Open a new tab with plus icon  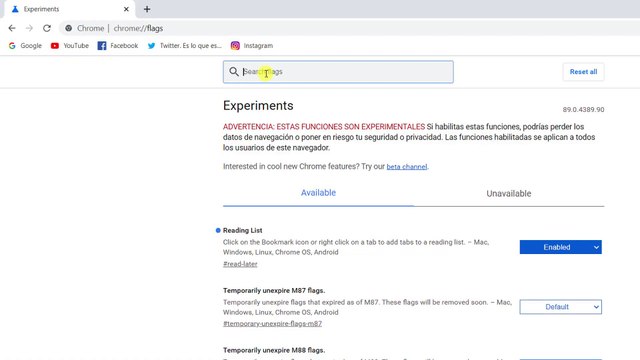click(147, 9)
